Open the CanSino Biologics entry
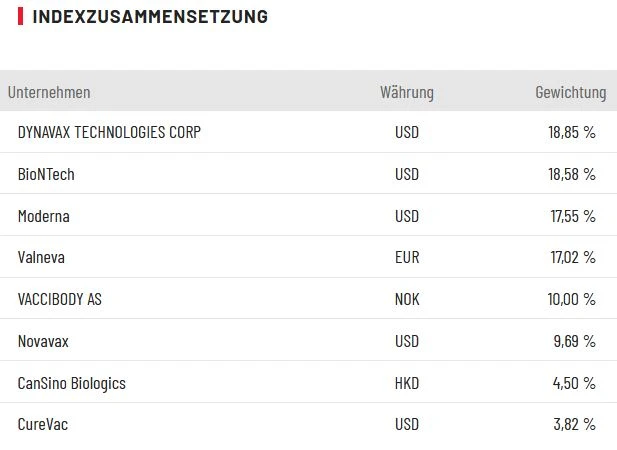This screenshot has width=617, height=450. click(x=72, y=383)
